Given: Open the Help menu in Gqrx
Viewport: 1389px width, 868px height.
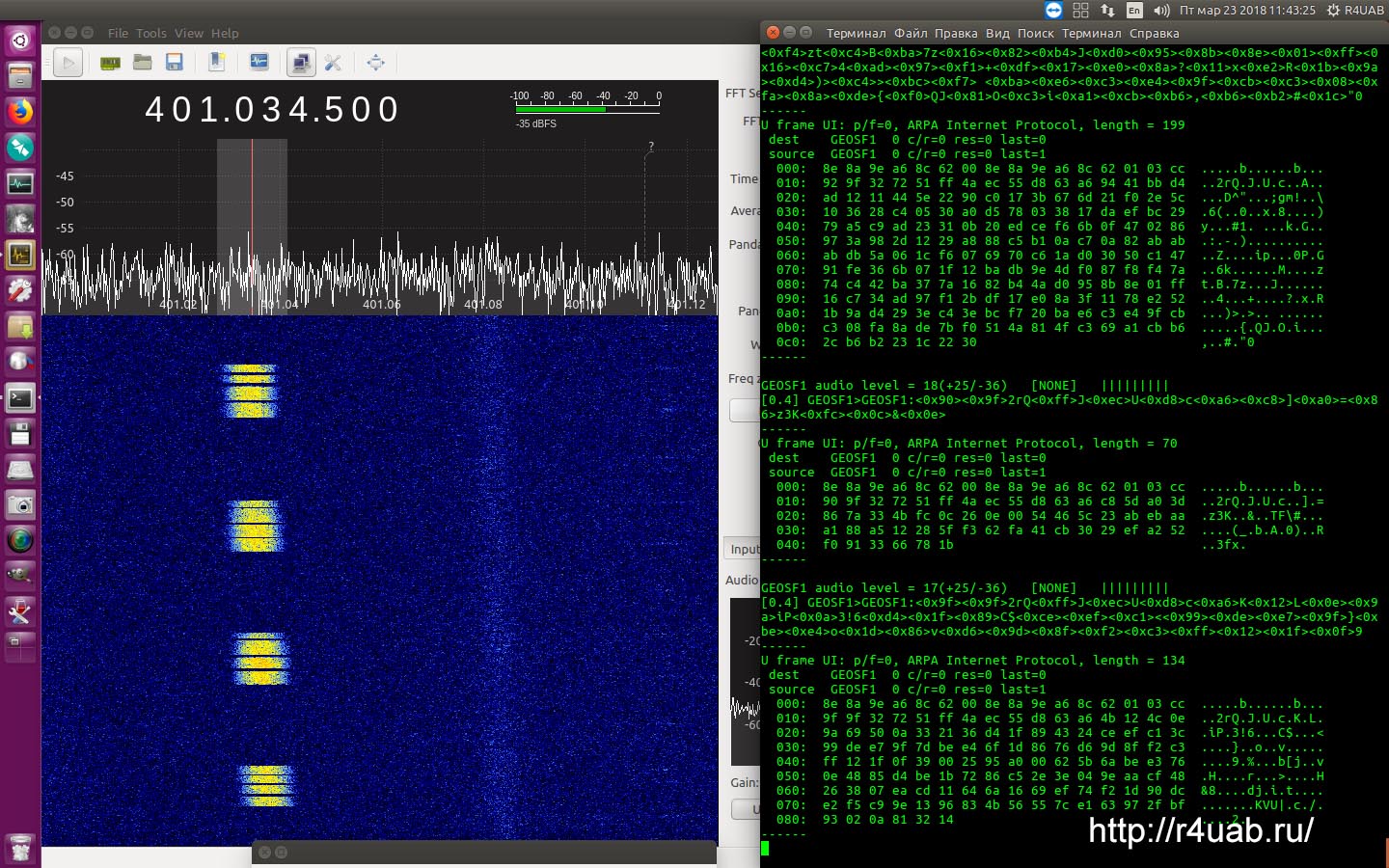Looking at the screenshot, I should point(225,33).
